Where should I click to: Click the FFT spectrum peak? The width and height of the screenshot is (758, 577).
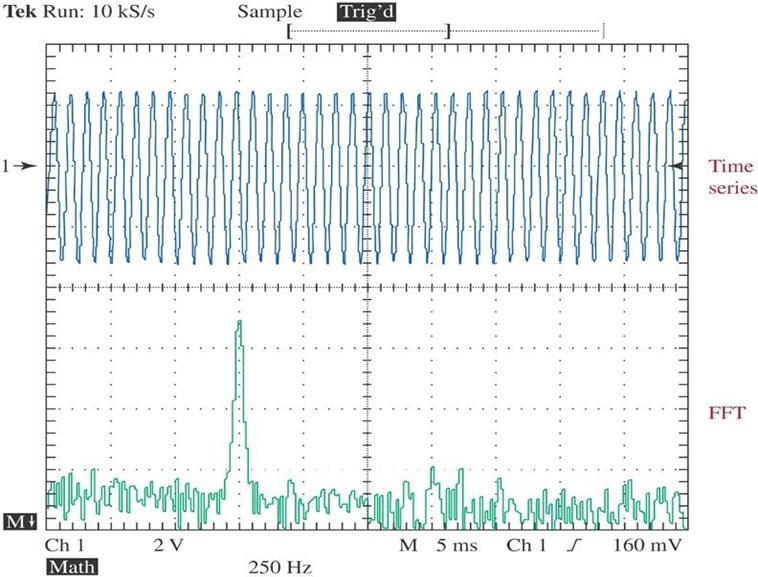[x=239, y=323]
